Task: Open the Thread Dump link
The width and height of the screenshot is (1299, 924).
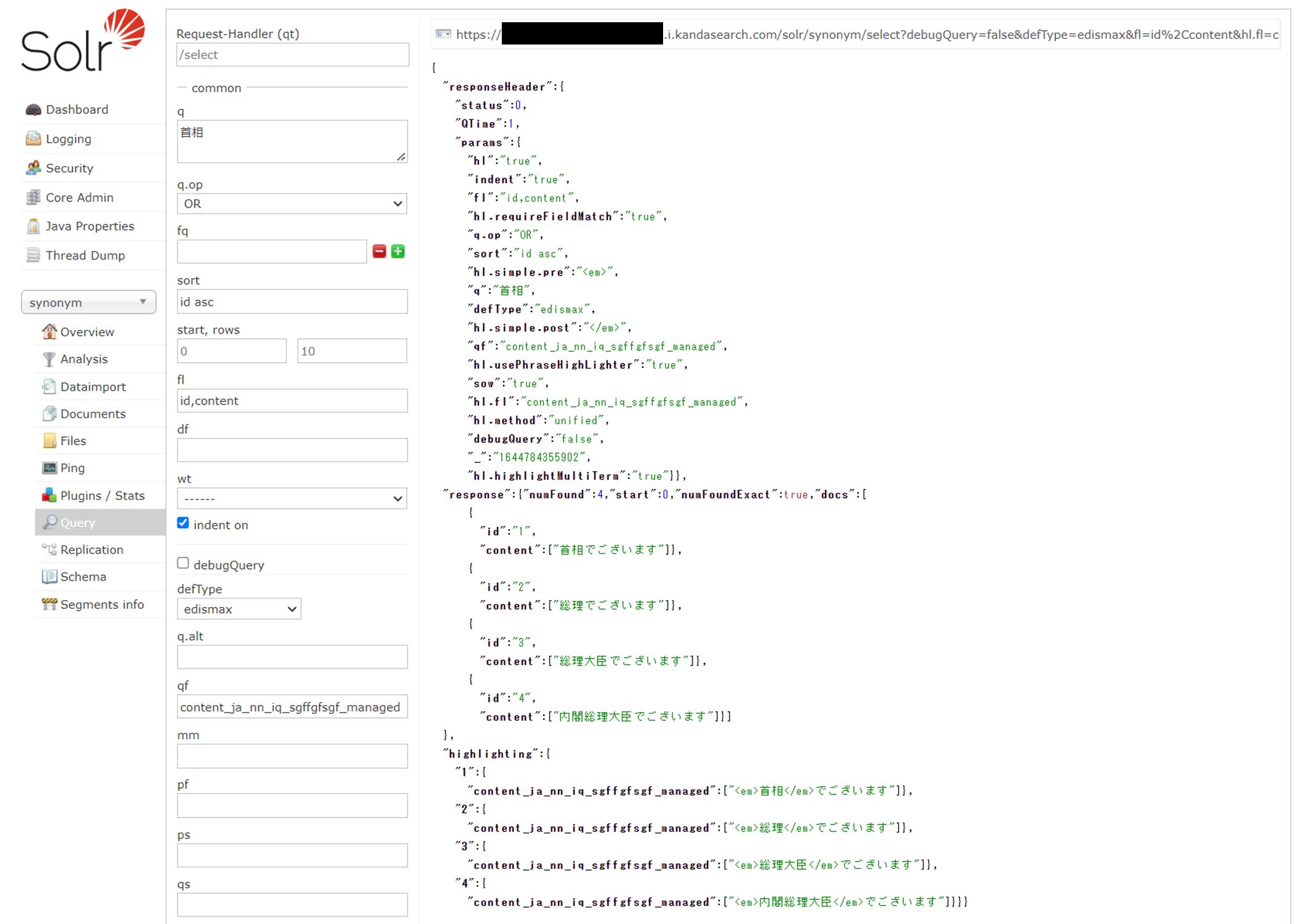Action: click(x=85, y=255)
